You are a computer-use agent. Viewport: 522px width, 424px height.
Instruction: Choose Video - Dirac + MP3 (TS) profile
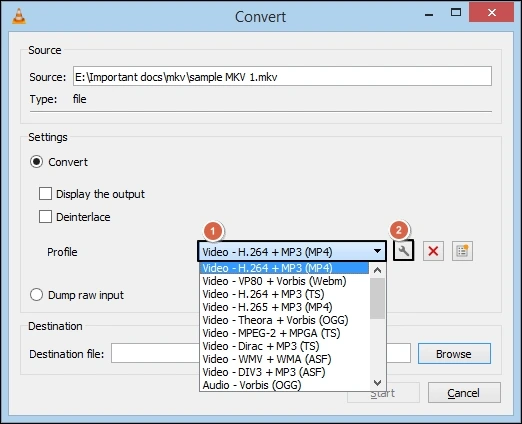pyautogui.click(x=284, y=346)
